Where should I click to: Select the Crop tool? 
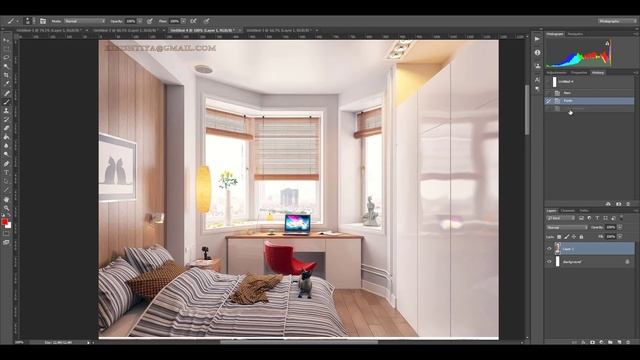[x=6, y=75]
